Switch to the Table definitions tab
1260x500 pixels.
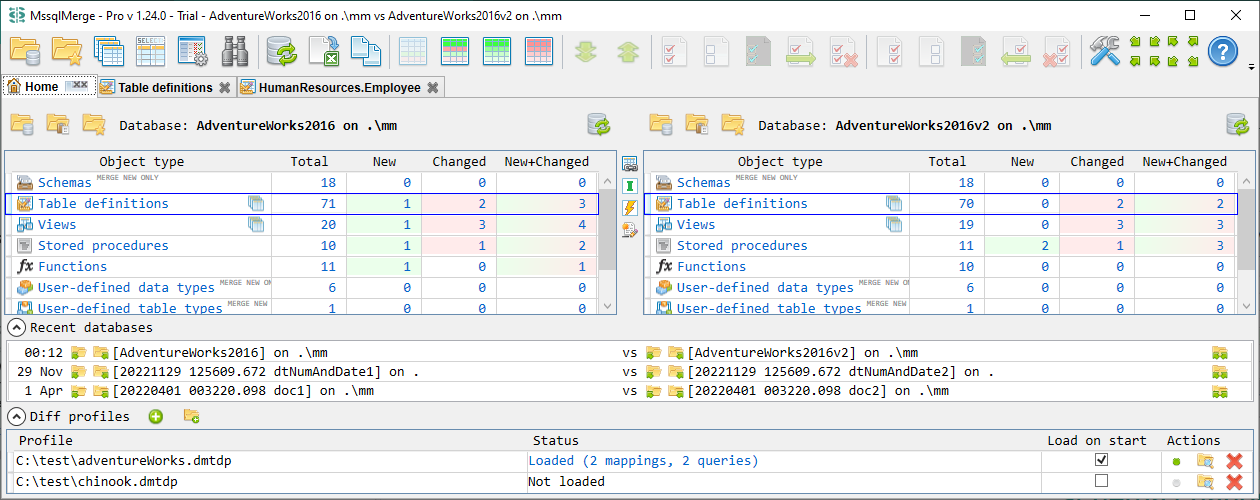tap(165, 87)
